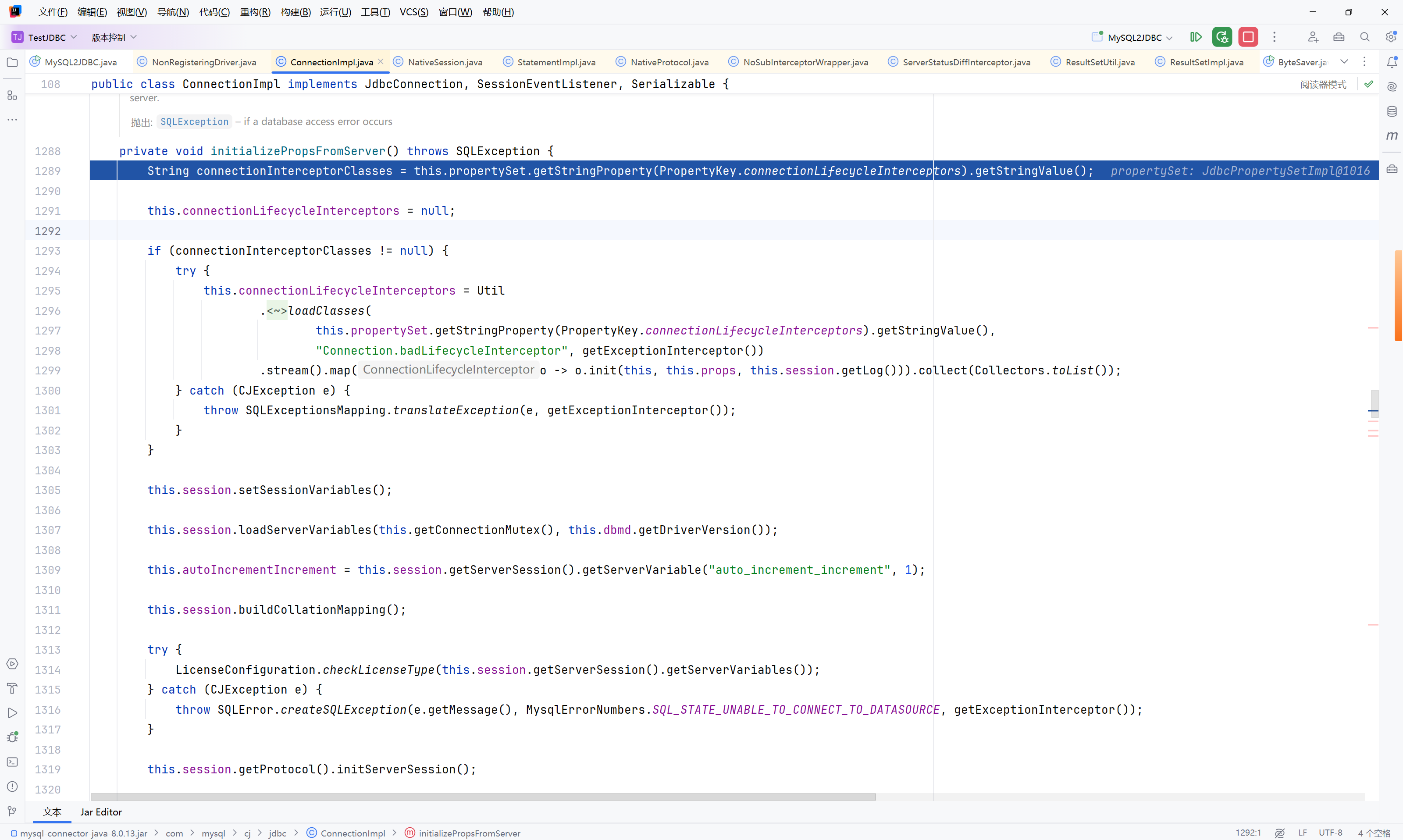The image size is (1403, 840).
Task: Open the Project tool window folder icon
Action: tap(12, 62)
